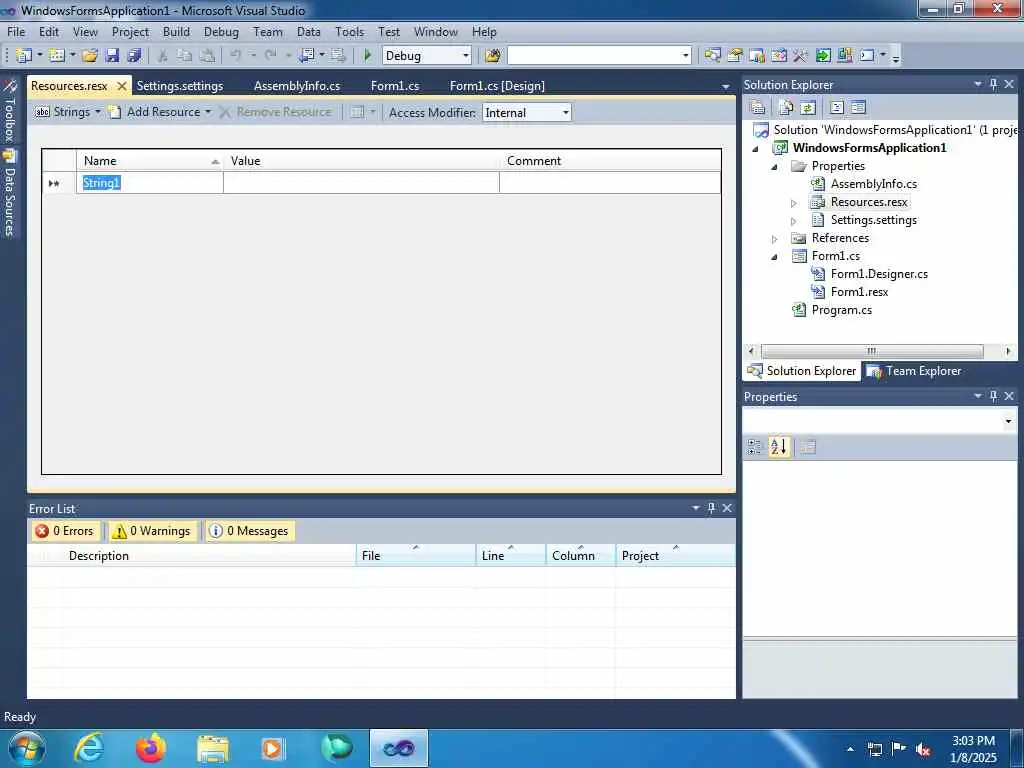Open the active documents list dropdown arrow
This screenshot has height=768, width=1024.
click(726, 87)
